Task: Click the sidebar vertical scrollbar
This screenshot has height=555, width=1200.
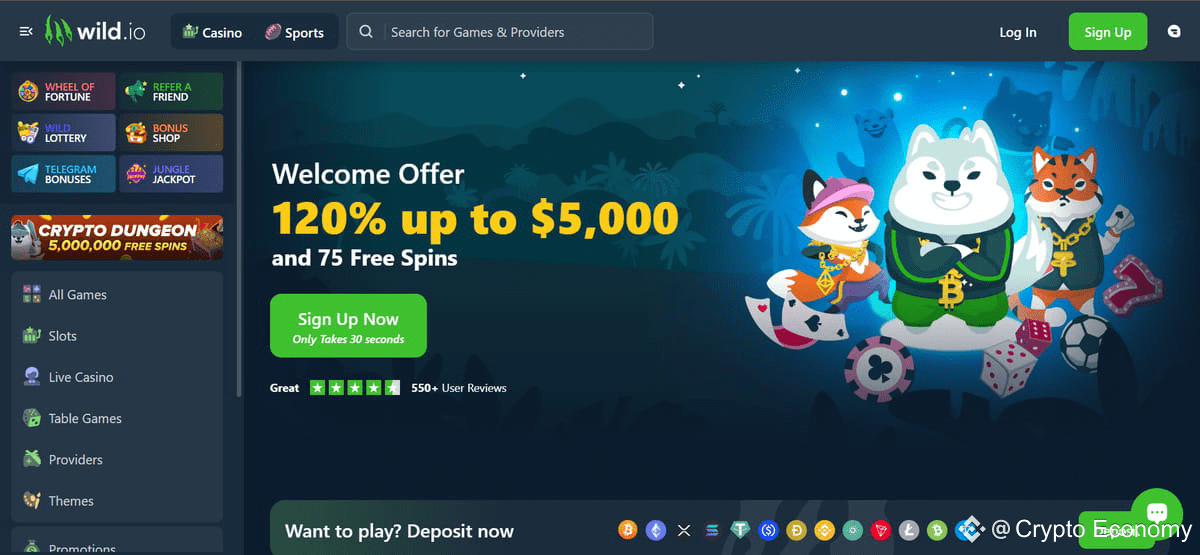Action: (x=239, y=230)
